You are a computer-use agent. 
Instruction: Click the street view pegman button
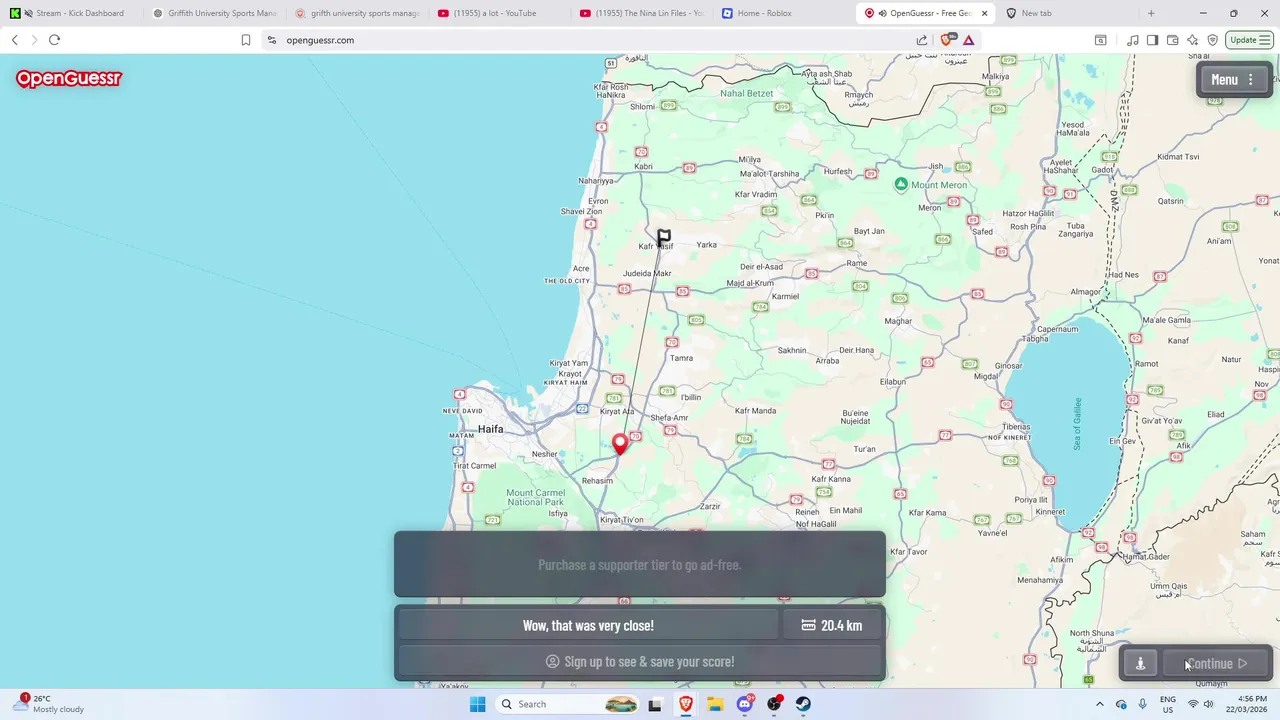click(x=1140, y=663)
